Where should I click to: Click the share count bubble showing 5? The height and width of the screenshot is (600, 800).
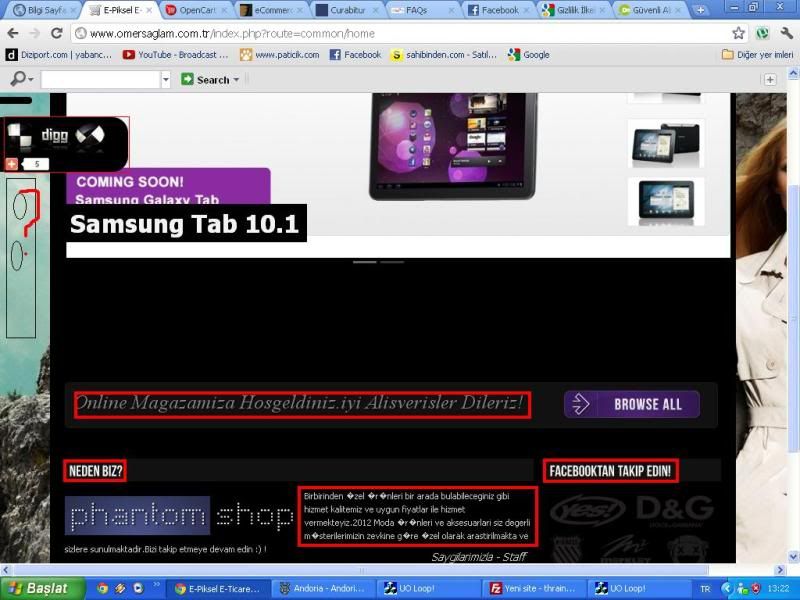click(36, 164)
